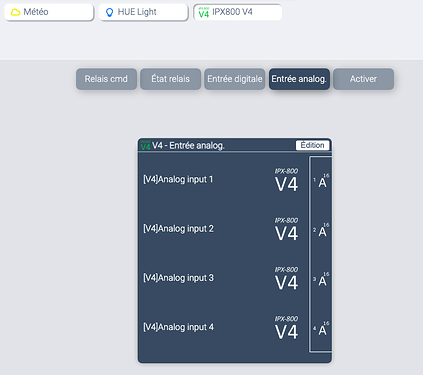Click the yellow cloud Météo icon
The image size is (423, 375).
(x=15, y=12)
